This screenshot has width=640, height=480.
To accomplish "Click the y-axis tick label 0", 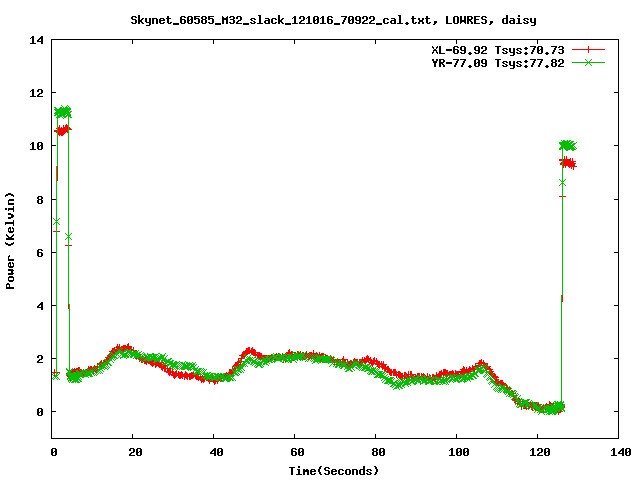I will (x=40, y=412).
